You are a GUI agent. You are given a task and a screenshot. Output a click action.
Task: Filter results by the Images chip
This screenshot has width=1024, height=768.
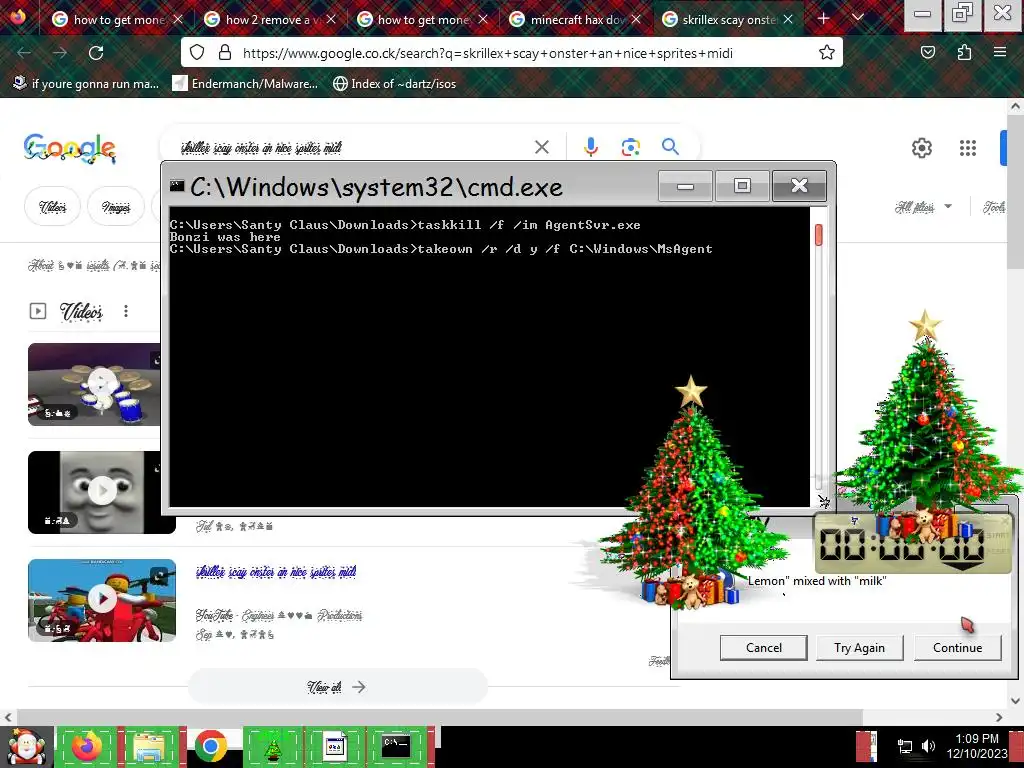click(x=116, y=207)
